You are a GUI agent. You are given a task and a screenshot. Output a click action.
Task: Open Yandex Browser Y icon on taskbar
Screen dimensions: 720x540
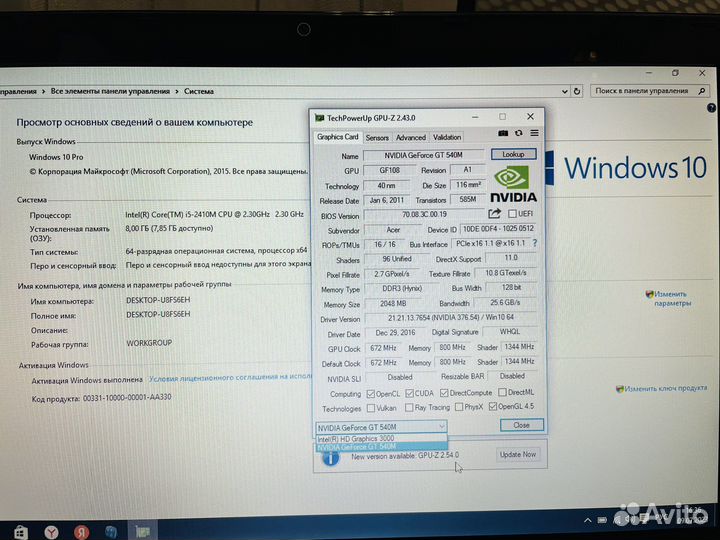[51, 532]
